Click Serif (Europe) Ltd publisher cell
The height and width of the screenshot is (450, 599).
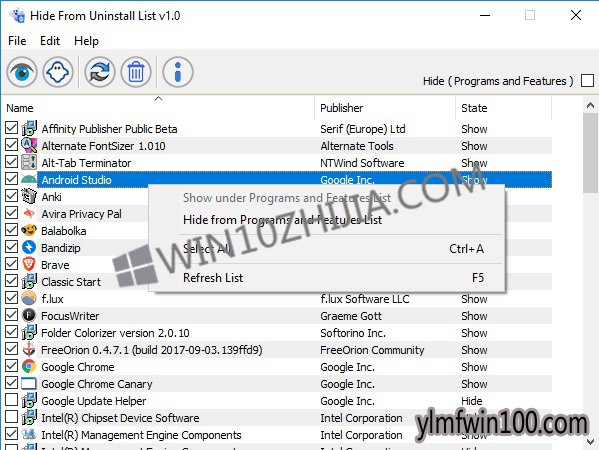point(363,129)
